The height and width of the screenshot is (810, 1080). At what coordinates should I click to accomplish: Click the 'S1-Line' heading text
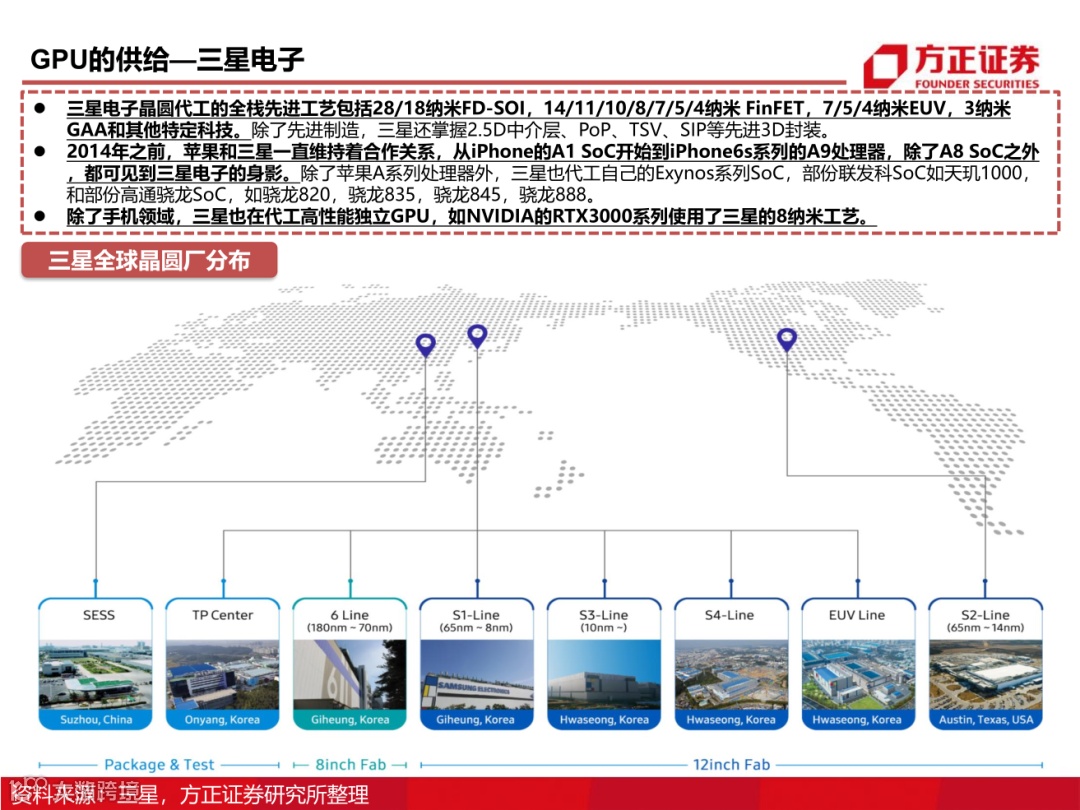pyautogui.click(x=476, y=614)
